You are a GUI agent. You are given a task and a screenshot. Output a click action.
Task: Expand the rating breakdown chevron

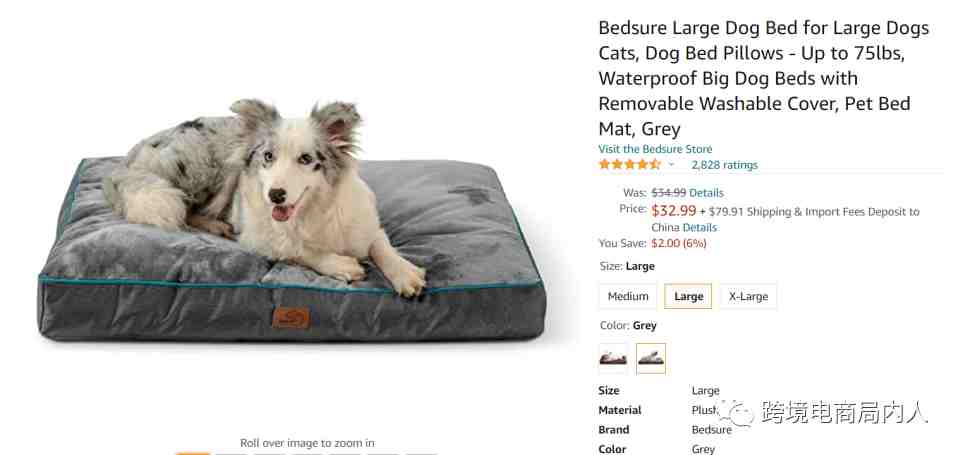[x=671, y=165]
